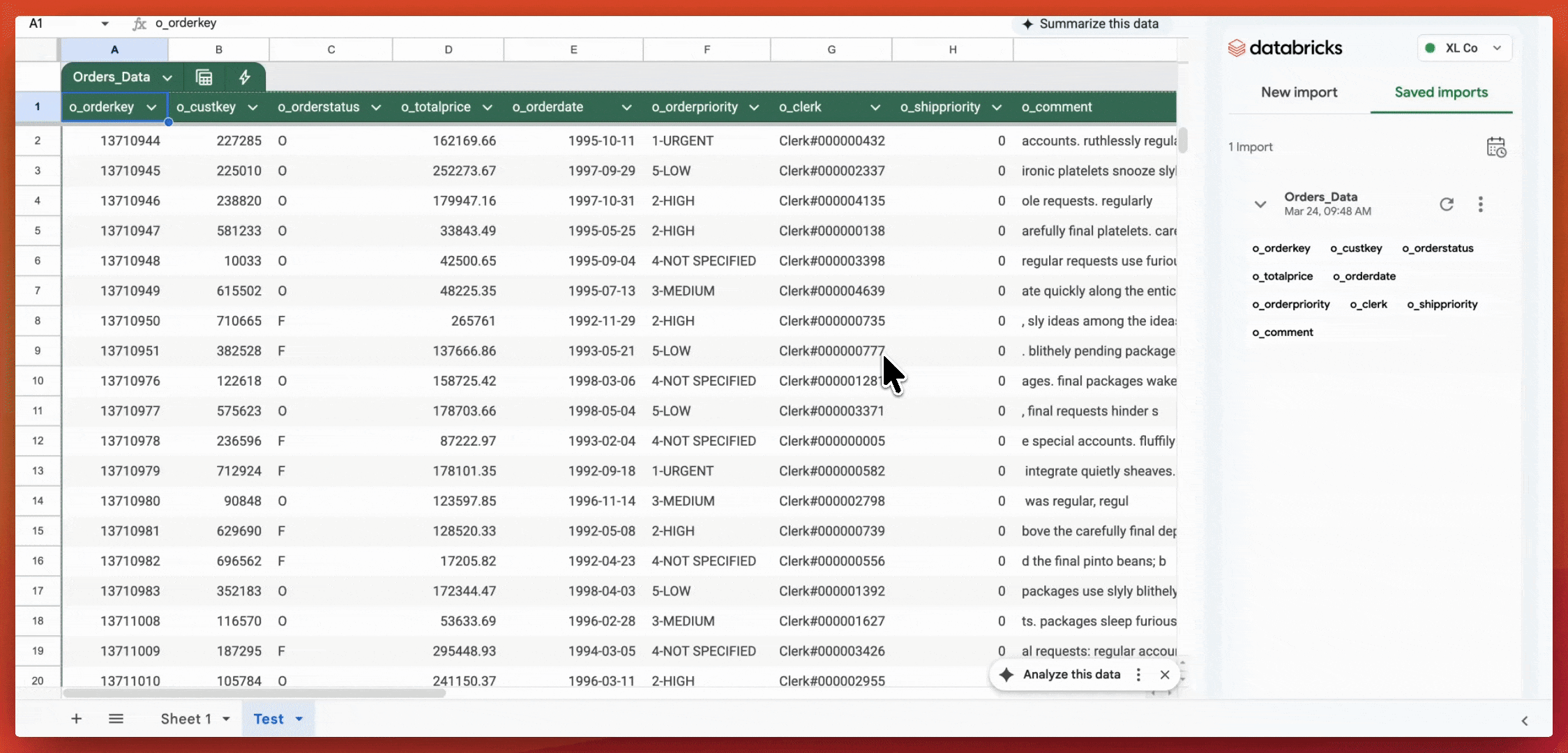Close the Analyze this data popup
Image resolution: width=1568 pixels, height=753 pixels.
tap(1164, 674)
